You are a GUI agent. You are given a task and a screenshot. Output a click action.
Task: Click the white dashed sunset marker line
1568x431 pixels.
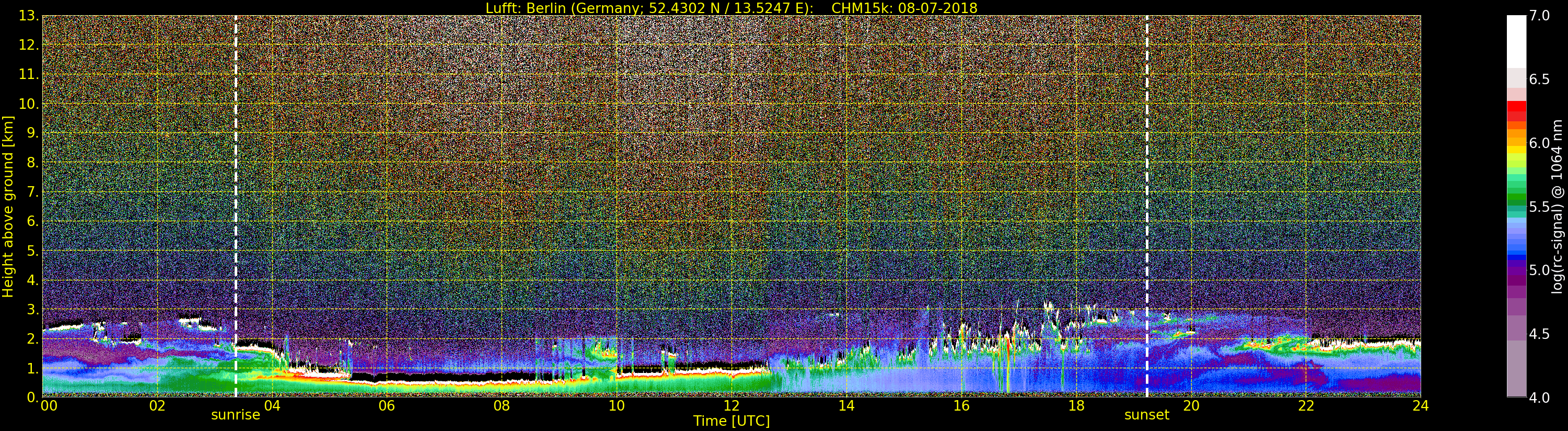click(x=1147, y=206)
